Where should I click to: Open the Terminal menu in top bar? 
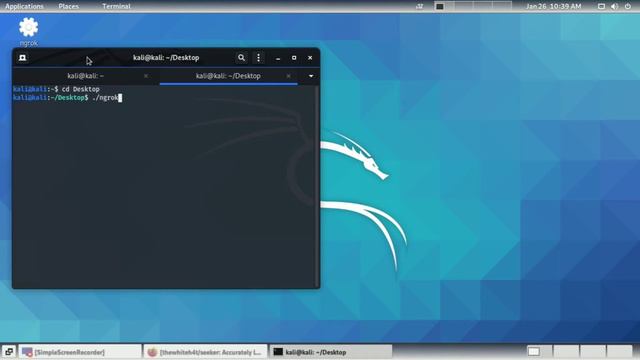(116, 6)
